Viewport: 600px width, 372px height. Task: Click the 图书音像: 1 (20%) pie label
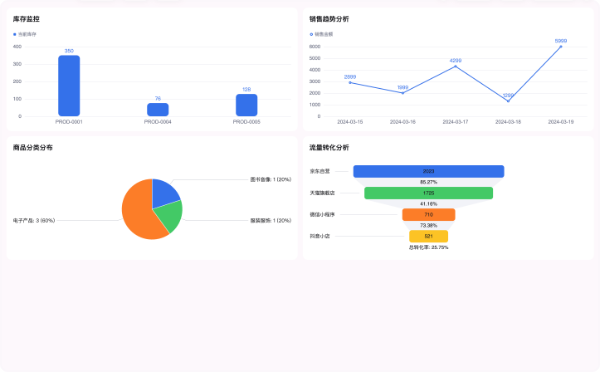tap(271, 179)
